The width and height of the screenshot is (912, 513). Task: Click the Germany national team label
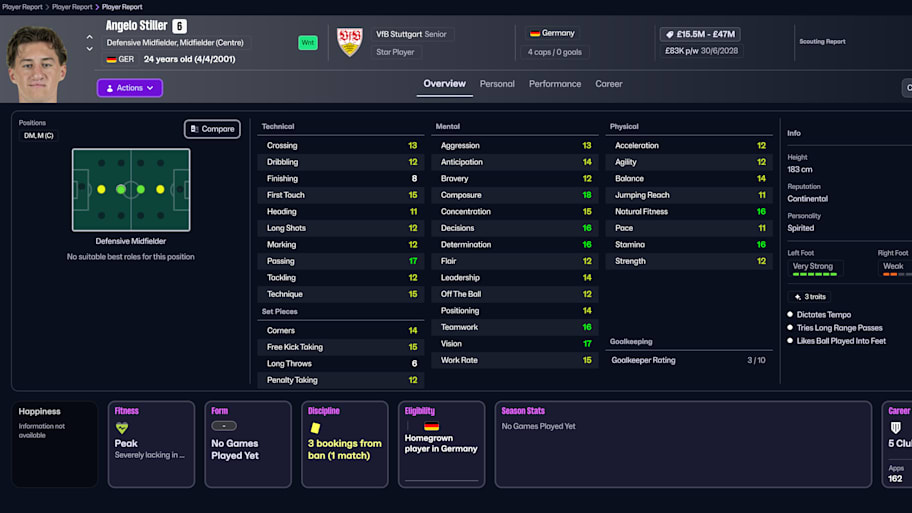coord(552,33)
